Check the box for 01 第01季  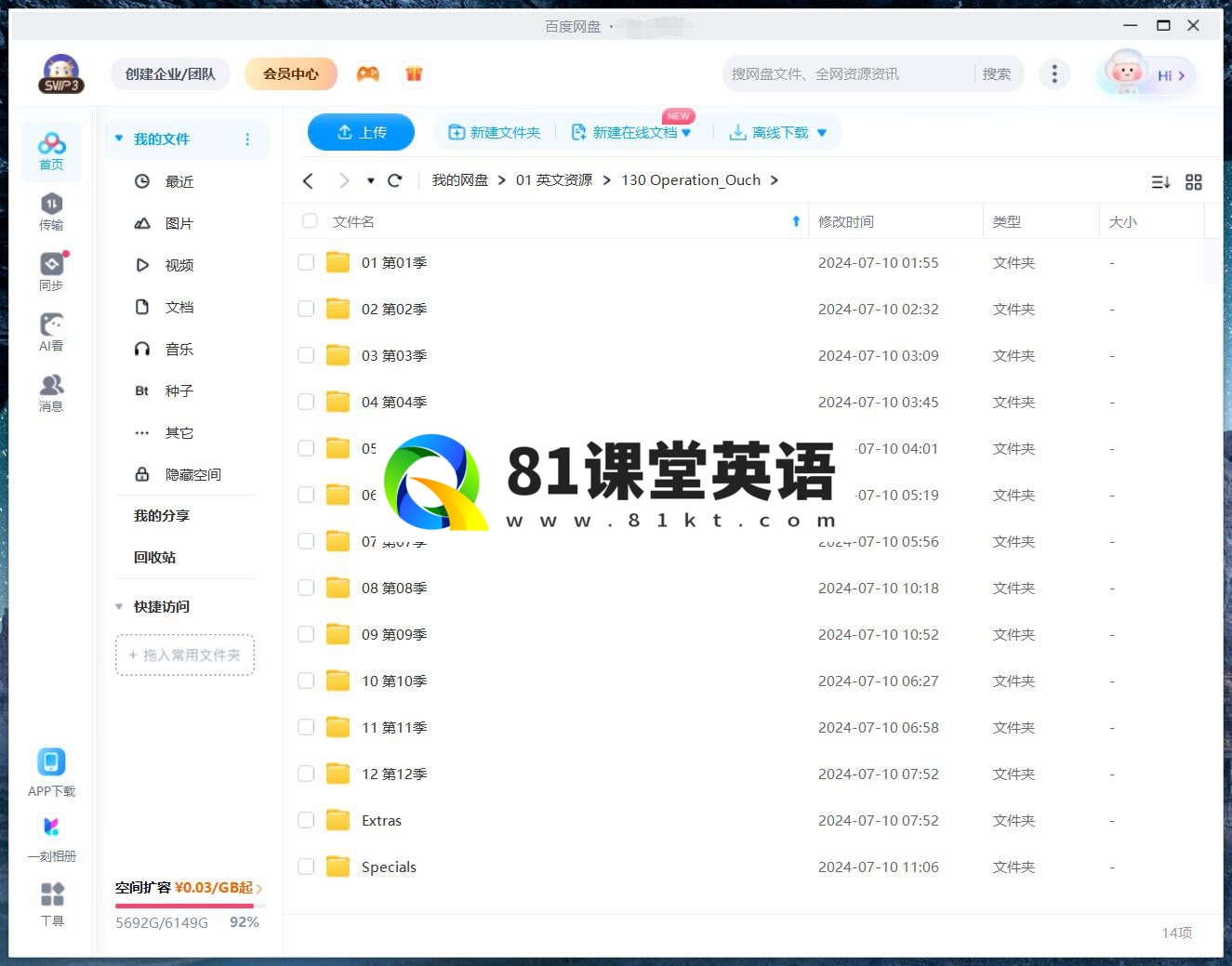pos(306,262)
